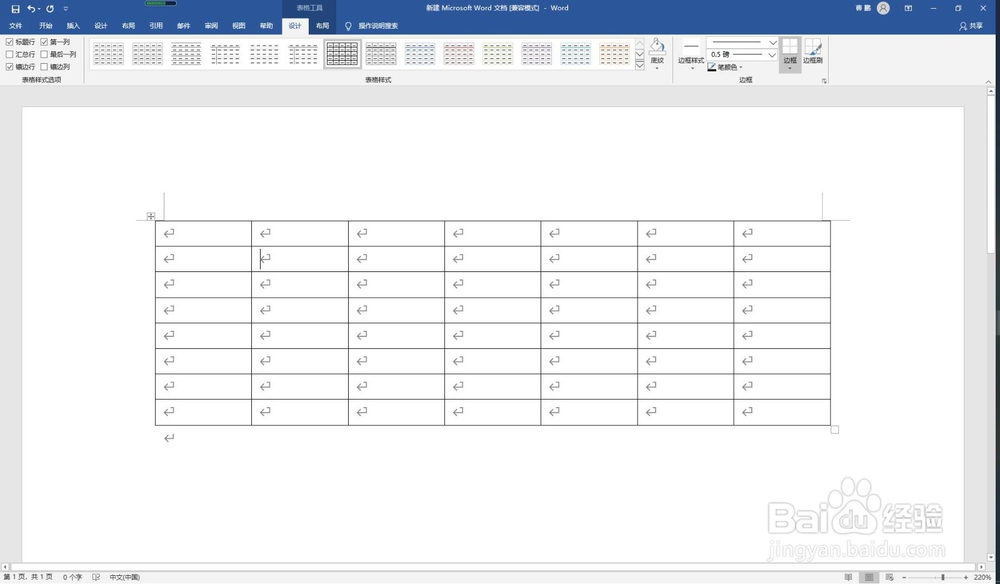Click the proofing check icon in status bar
The width and height of the screenshot is (1000, 584).
coord(96,577)
